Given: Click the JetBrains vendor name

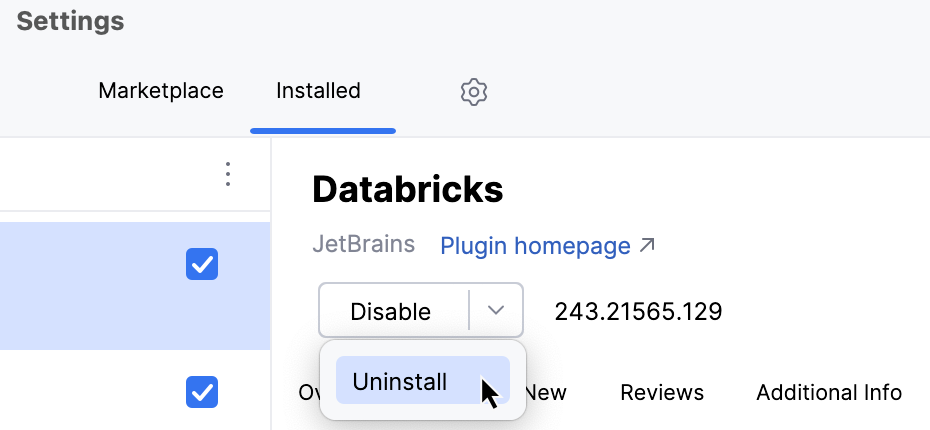Looking at the screenshot, I should point(366,245).
